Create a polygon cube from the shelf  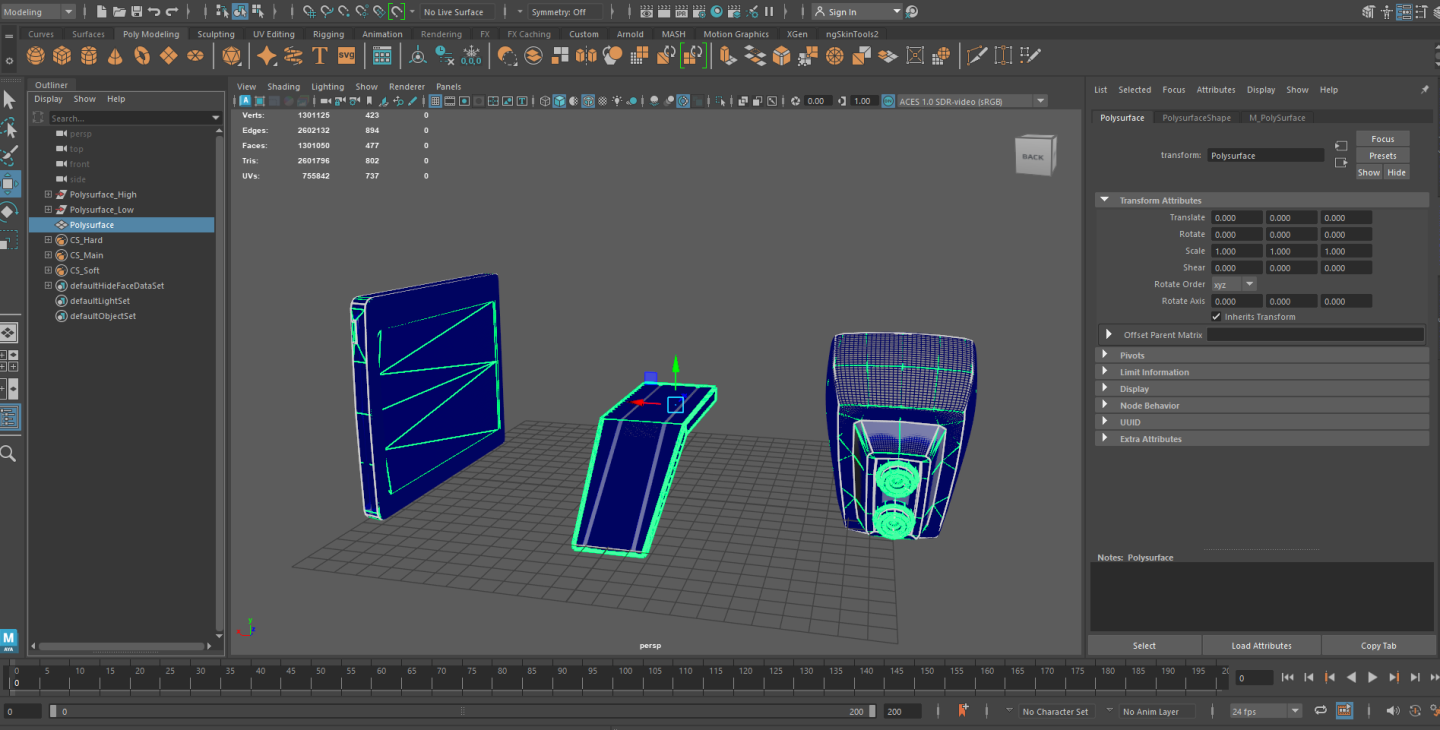[x=62, y=55]
